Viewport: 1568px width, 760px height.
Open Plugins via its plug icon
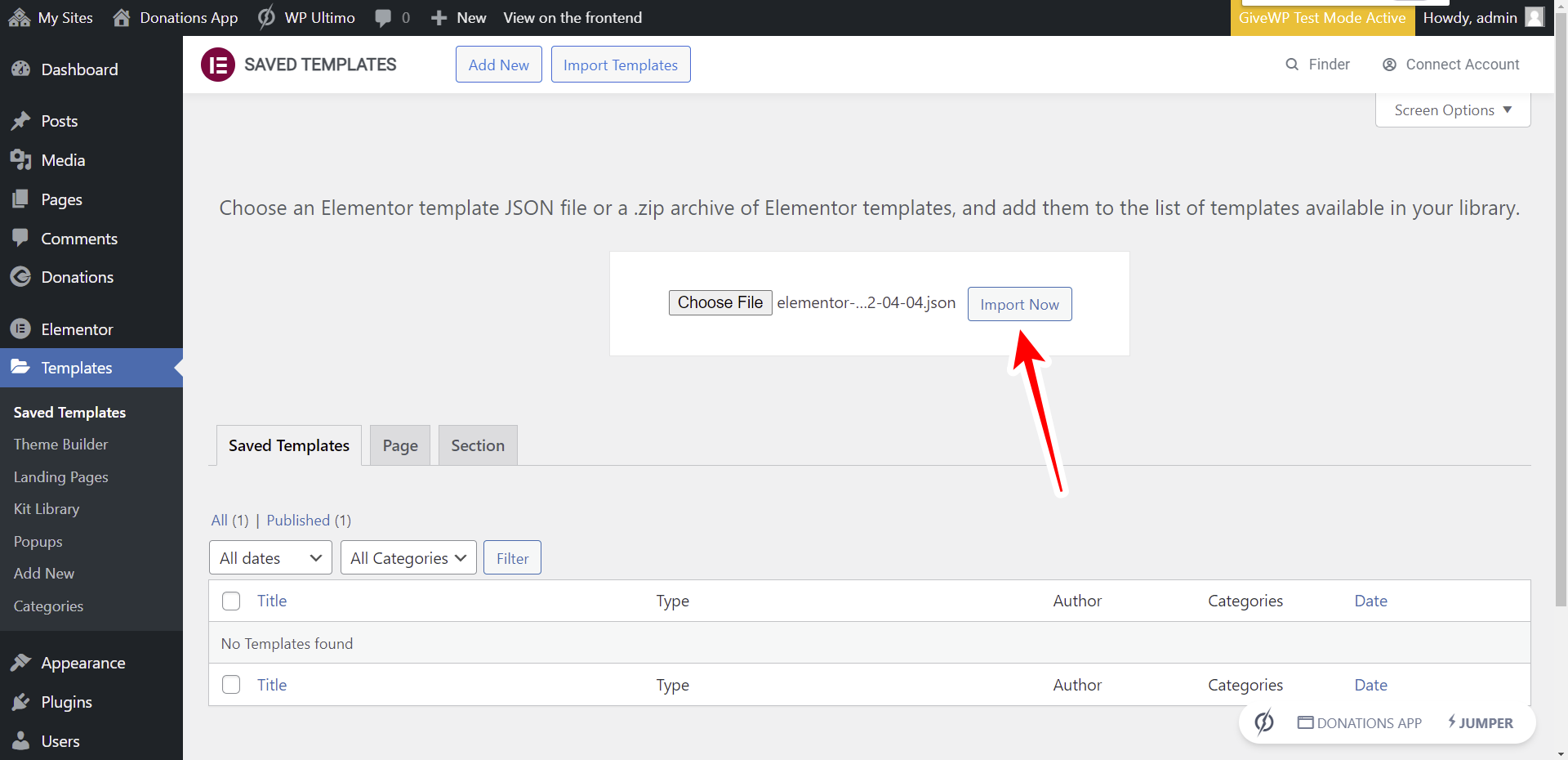coord(20,702)
